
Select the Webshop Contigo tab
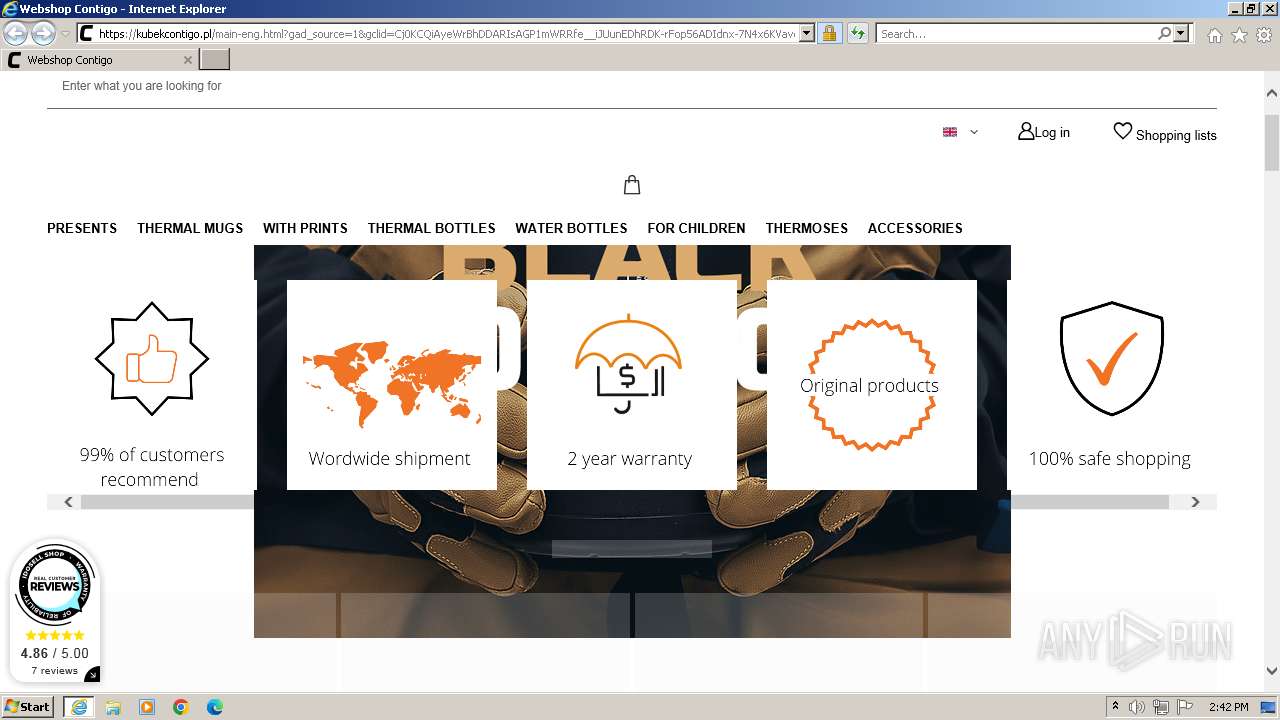coord(100,60)
